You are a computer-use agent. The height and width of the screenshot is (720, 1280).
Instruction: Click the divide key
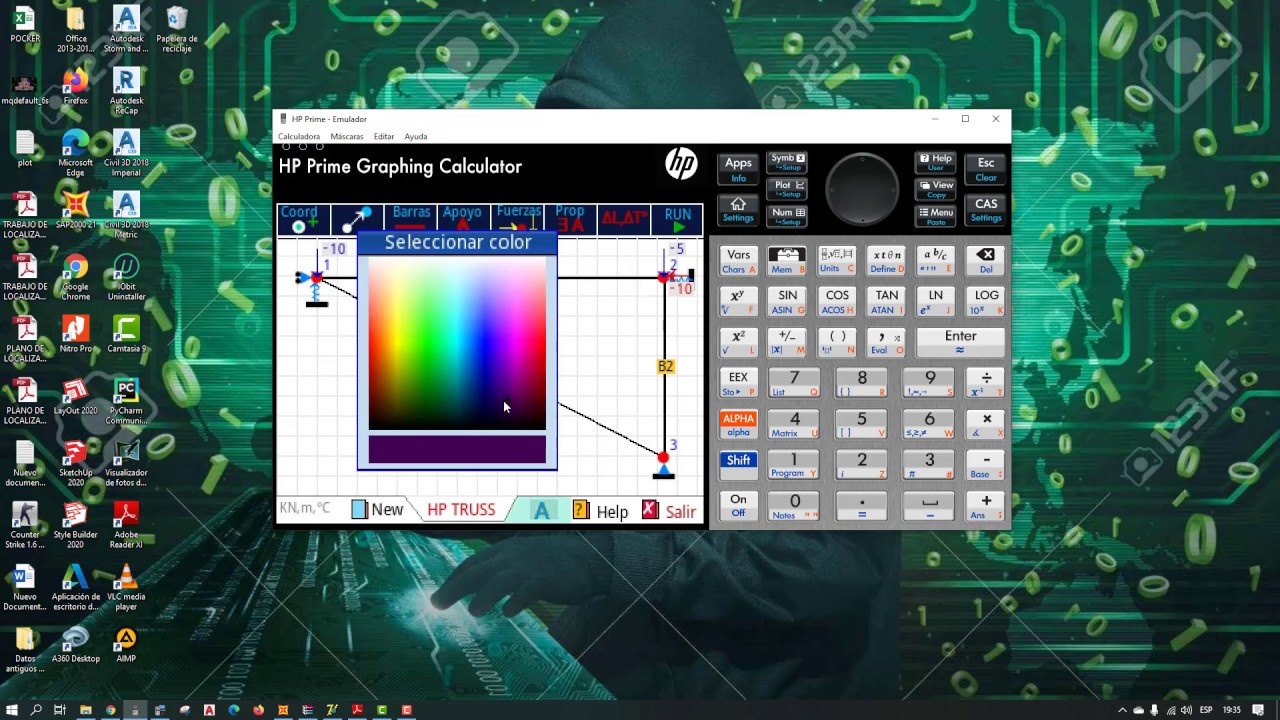(x=986, y=384)
